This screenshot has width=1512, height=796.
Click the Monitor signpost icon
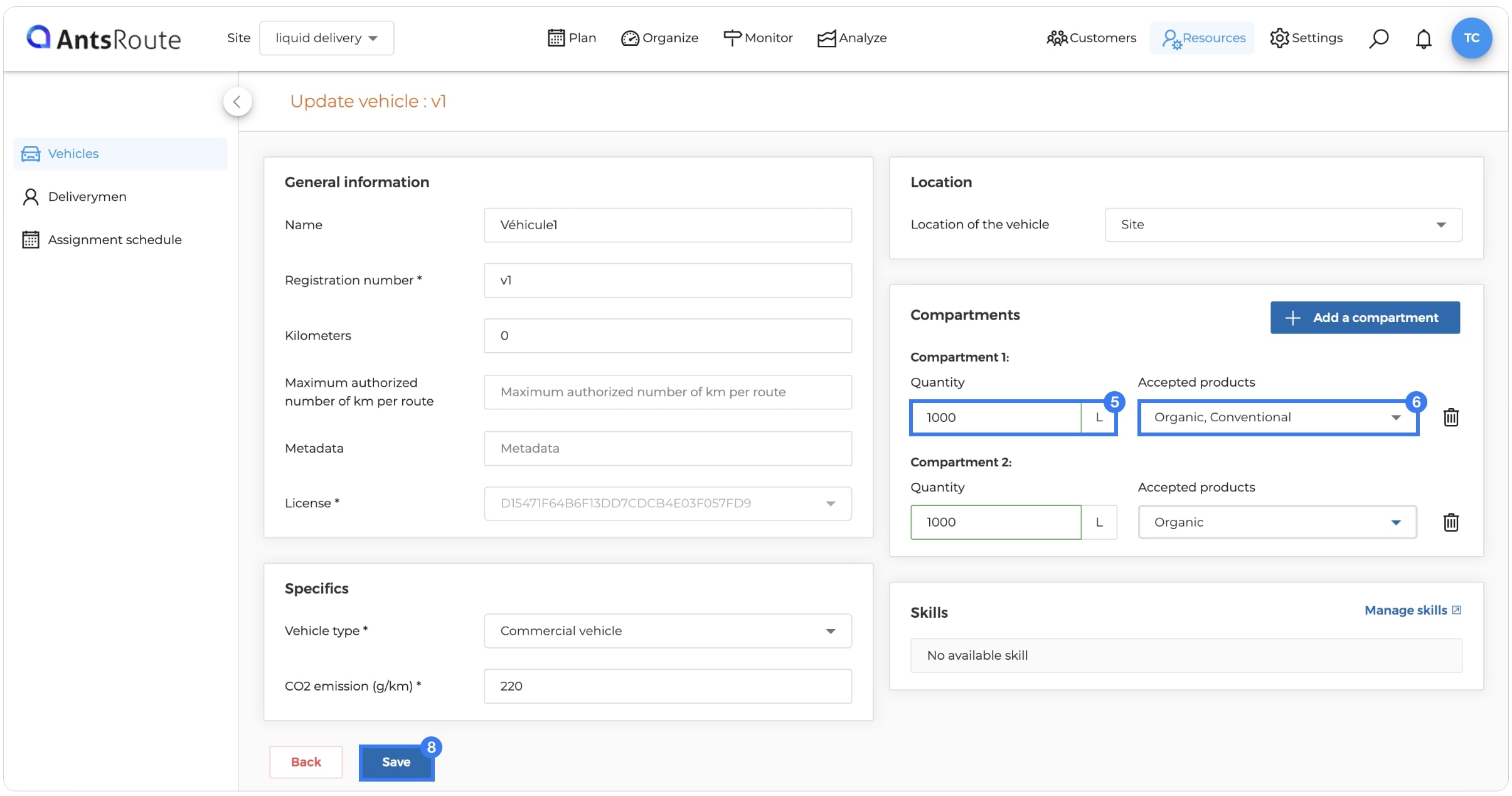(732, 38)
